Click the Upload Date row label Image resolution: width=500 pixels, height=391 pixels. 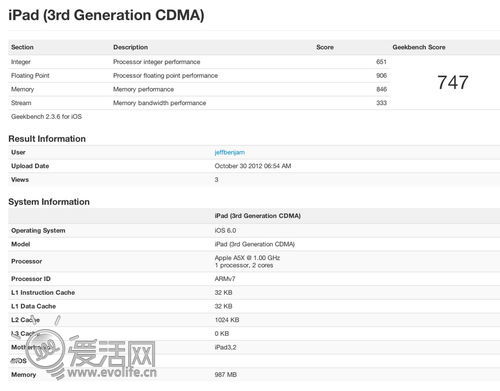[30, 166]
